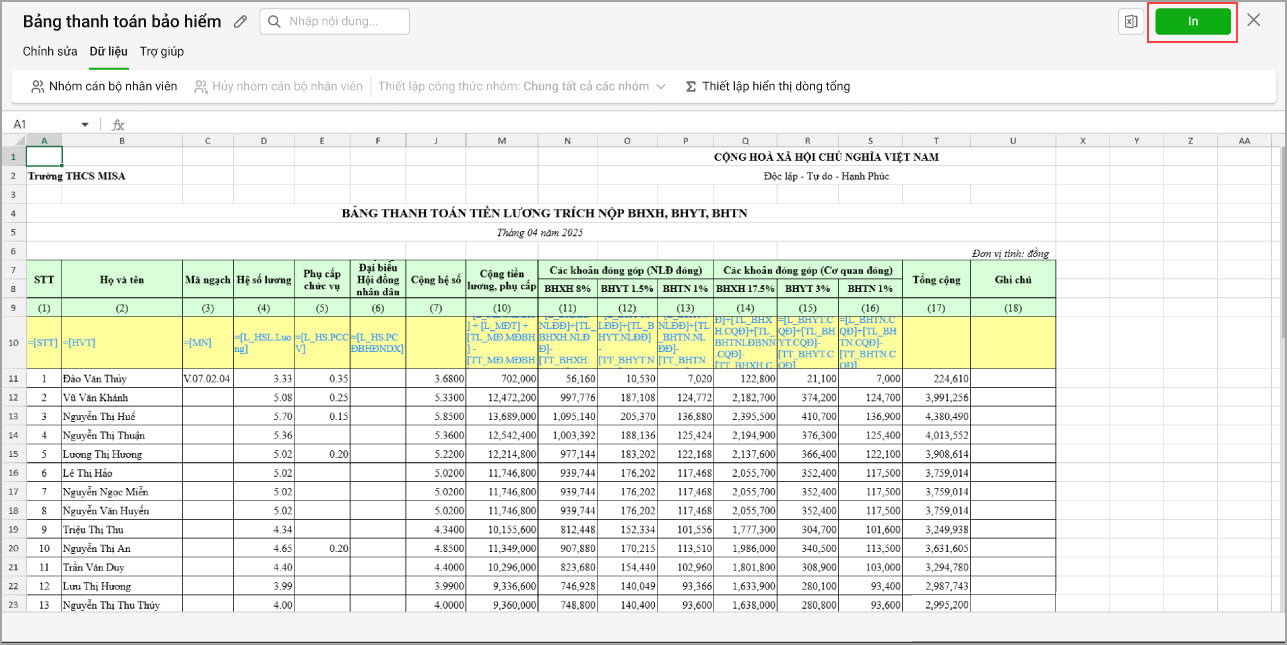The width and height of the screenshot is (1287, 645).
Task: Click the search magnifier icon
Action: [x=274, y=21]
